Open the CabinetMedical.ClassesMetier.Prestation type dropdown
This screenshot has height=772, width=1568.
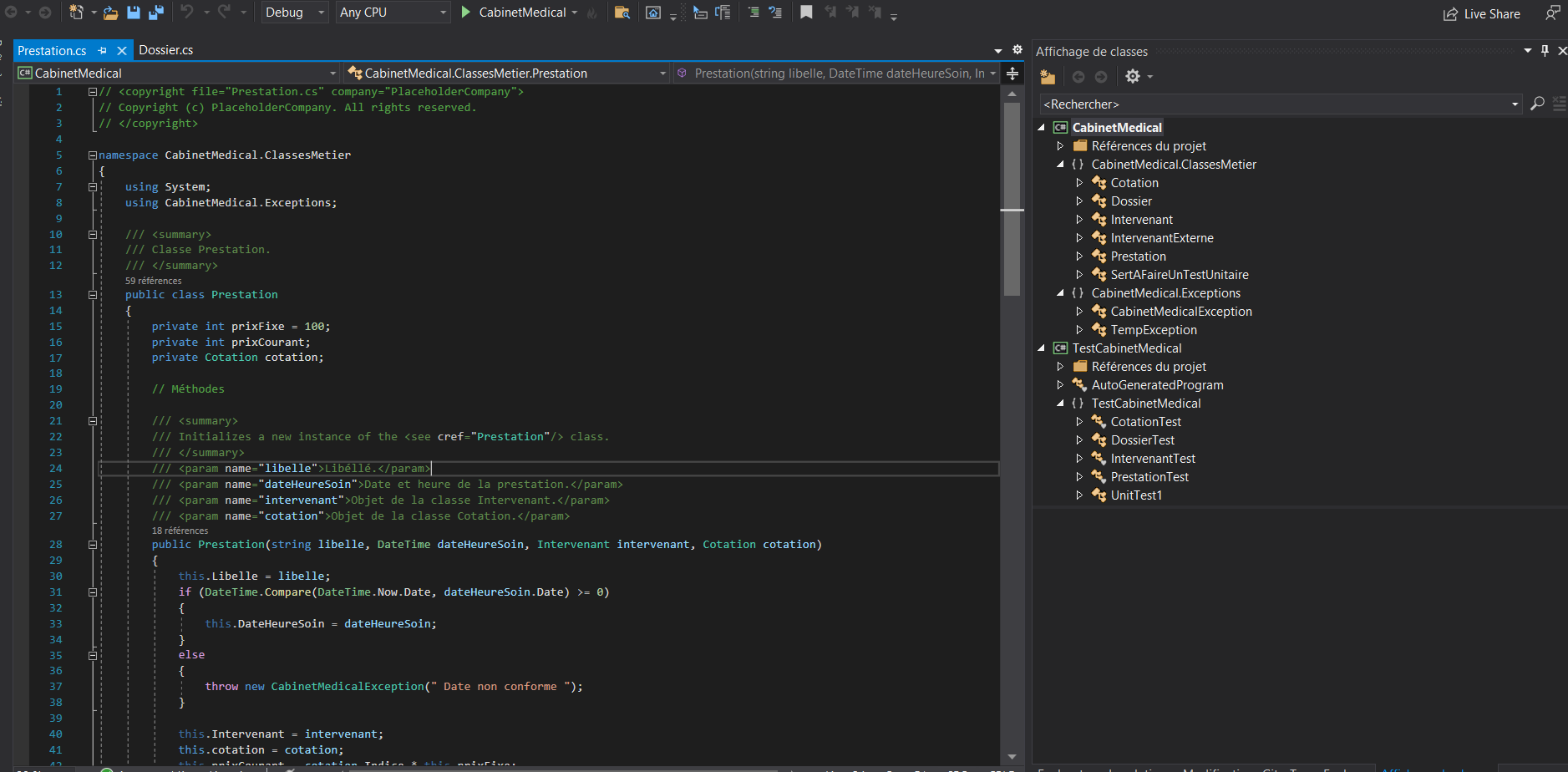point(506,74)
